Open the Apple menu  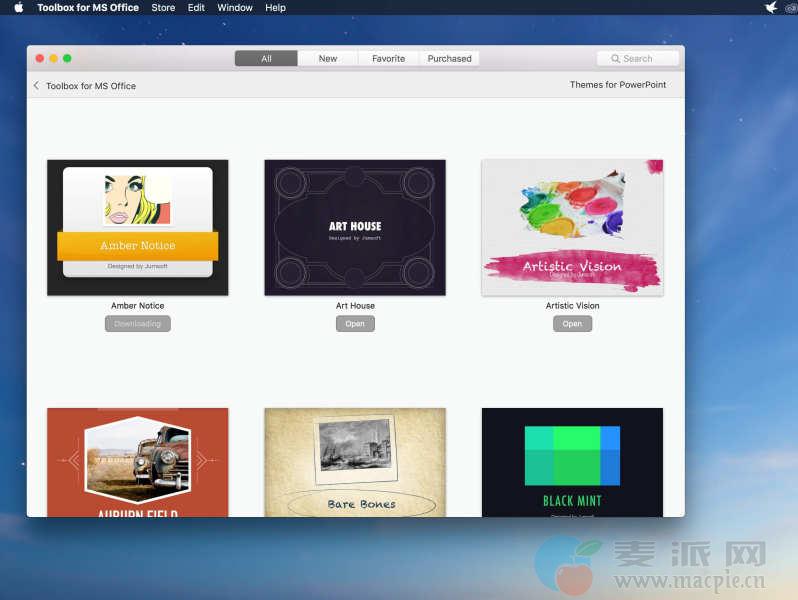[18, 7]
